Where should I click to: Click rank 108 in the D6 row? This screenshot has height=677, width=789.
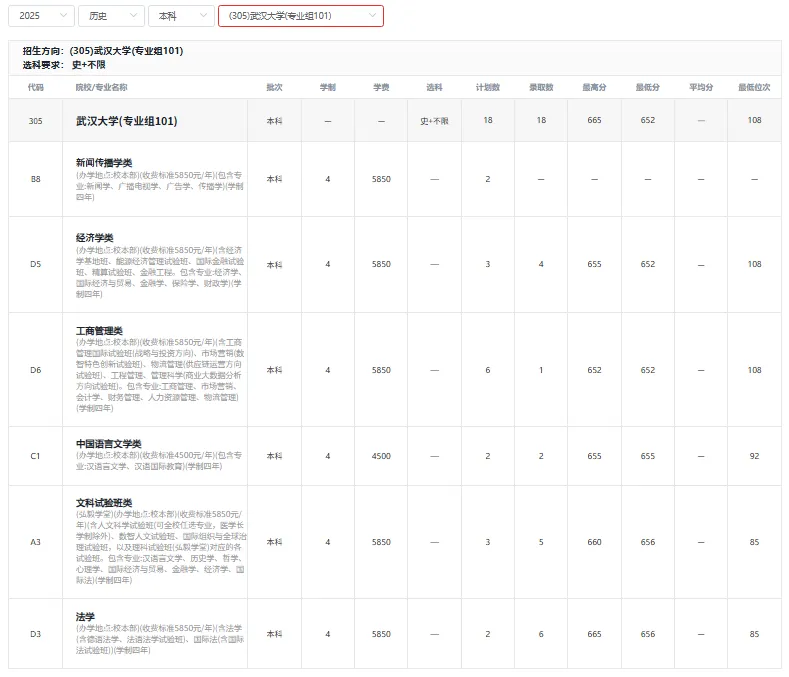point(754,370)
